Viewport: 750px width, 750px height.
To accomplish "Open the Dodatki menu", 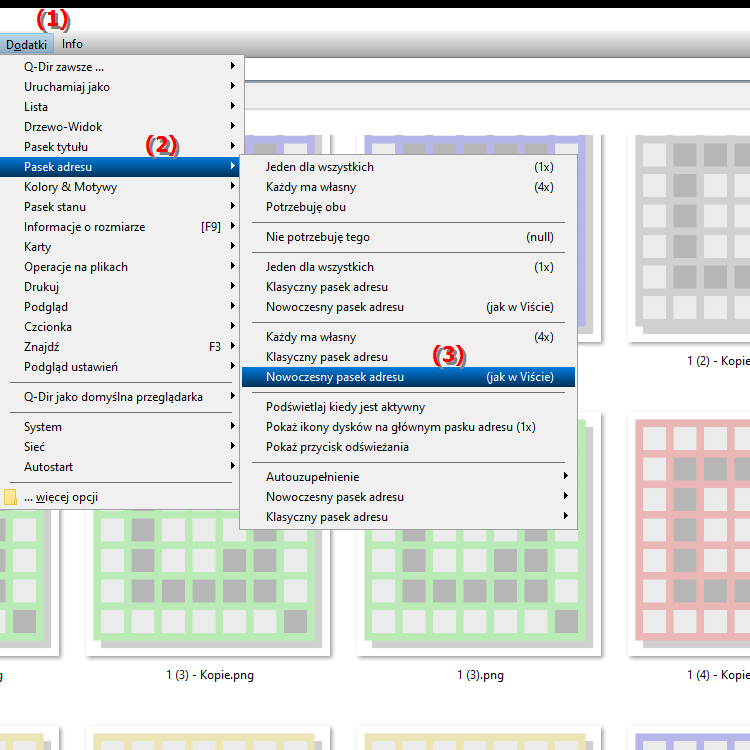I will pyautogui.click(x=26, y=44).
